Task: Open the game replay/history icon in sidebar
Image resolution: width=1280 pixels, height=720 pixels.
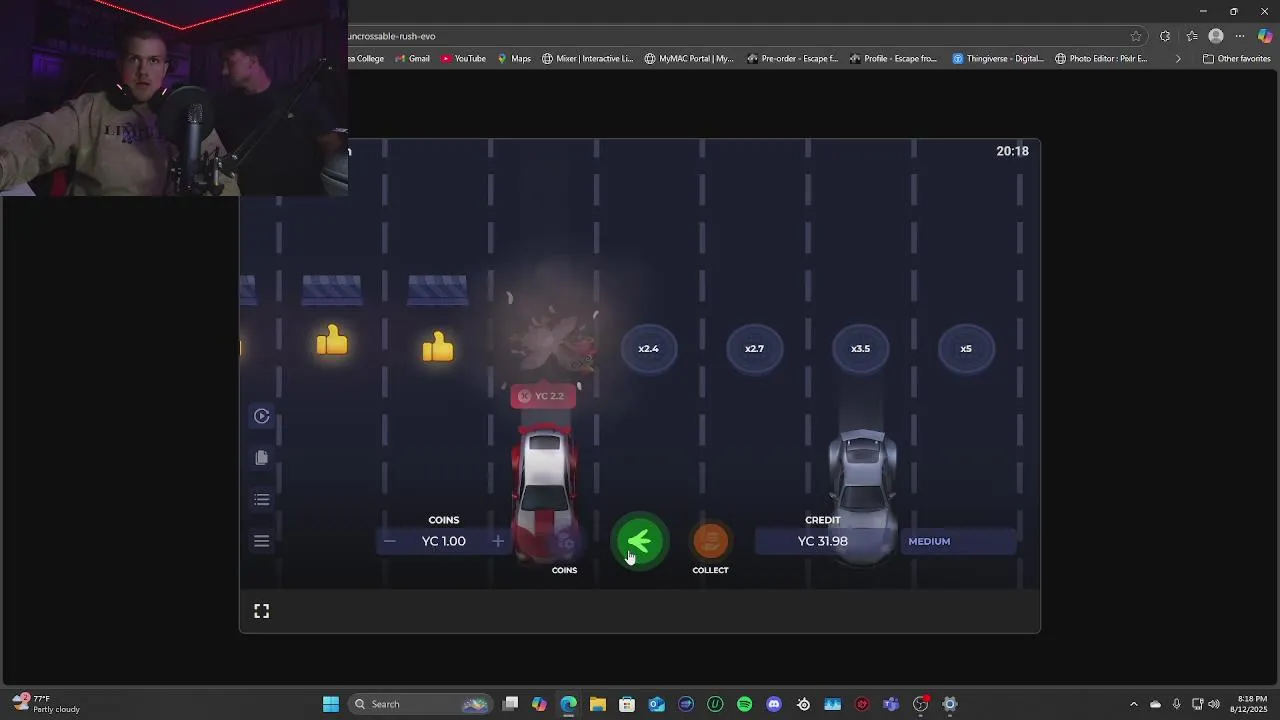Action: pyautogui.click(x=262, y=416)
